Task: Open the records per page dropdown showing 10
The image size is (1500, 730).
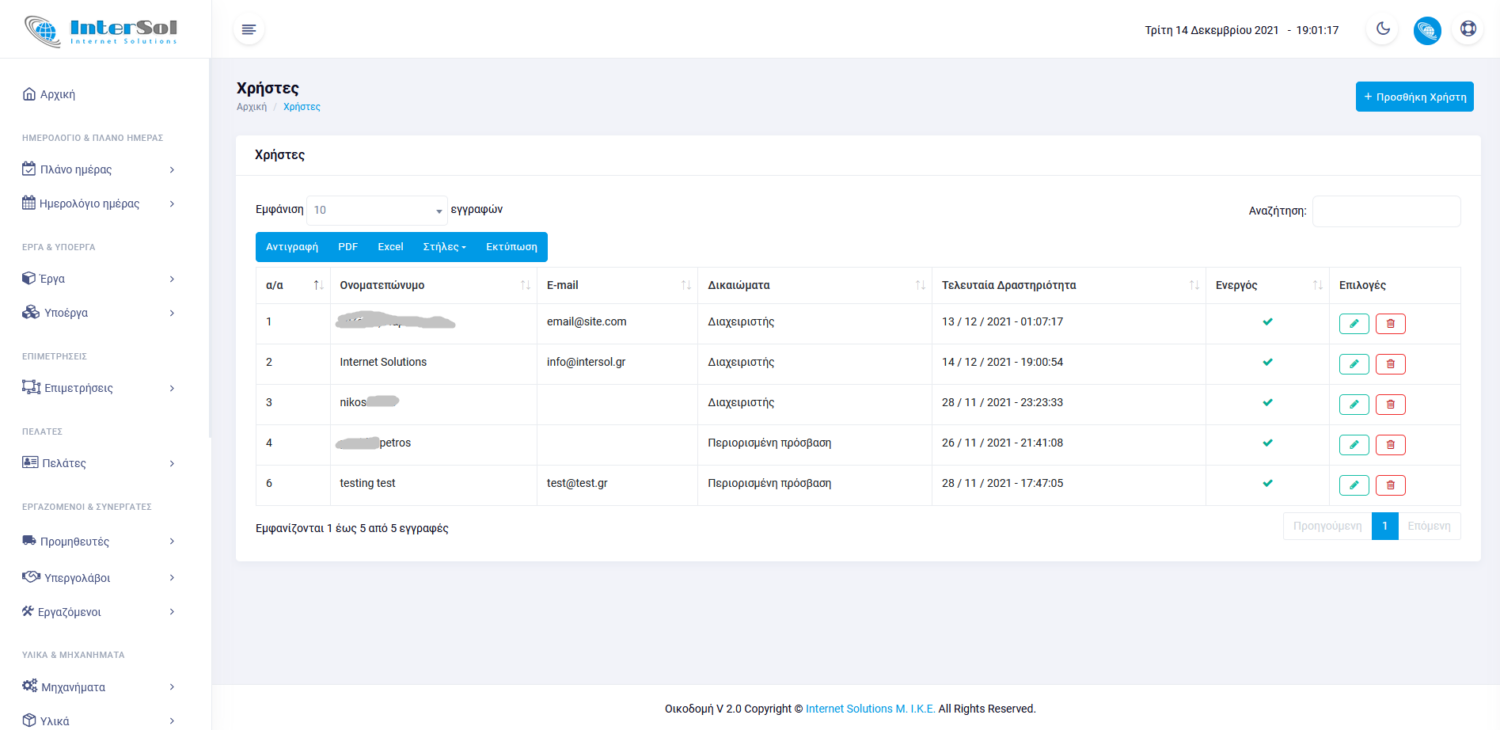Action: click(377, 211)
